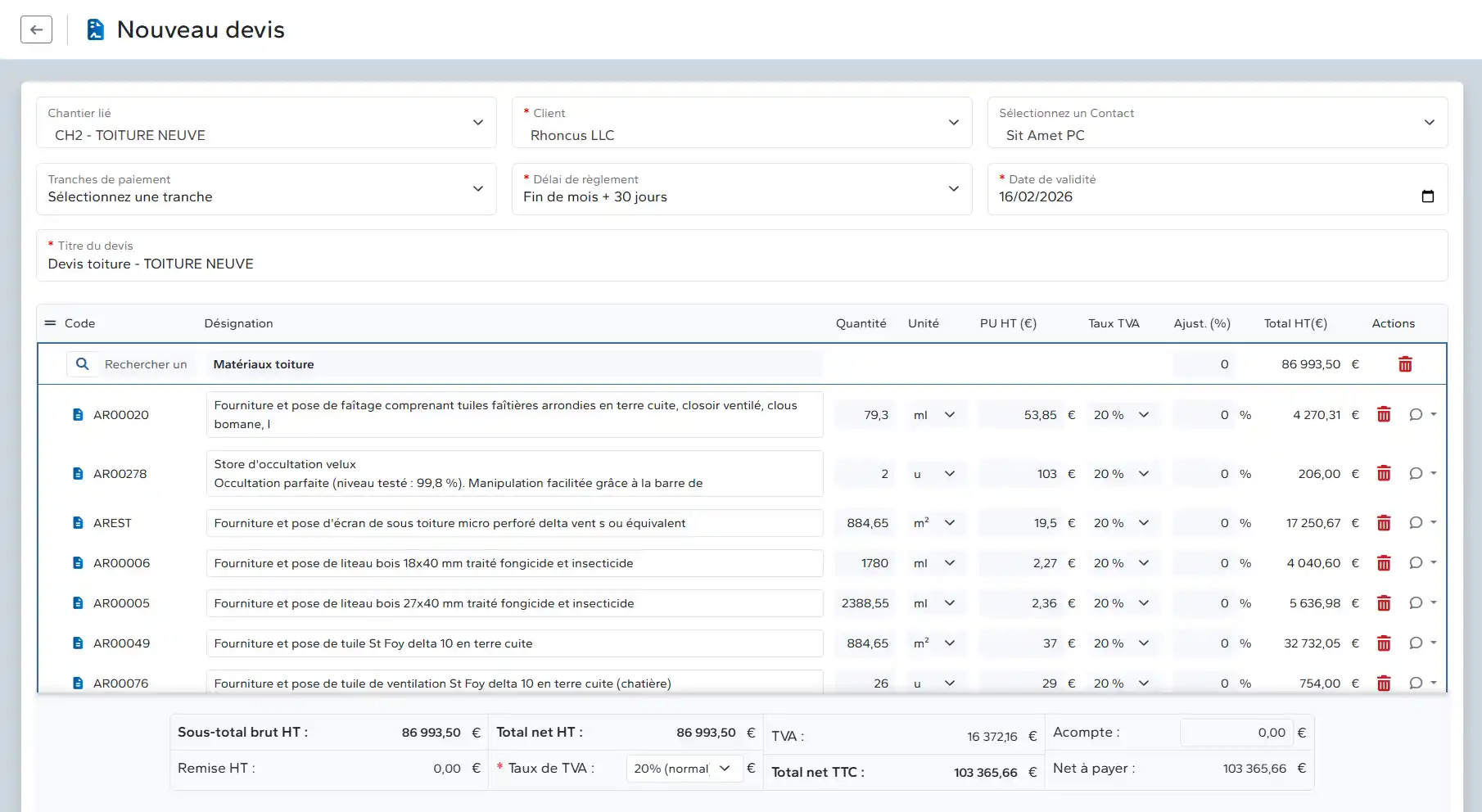Click the Titre du devis field

[741, 264]
